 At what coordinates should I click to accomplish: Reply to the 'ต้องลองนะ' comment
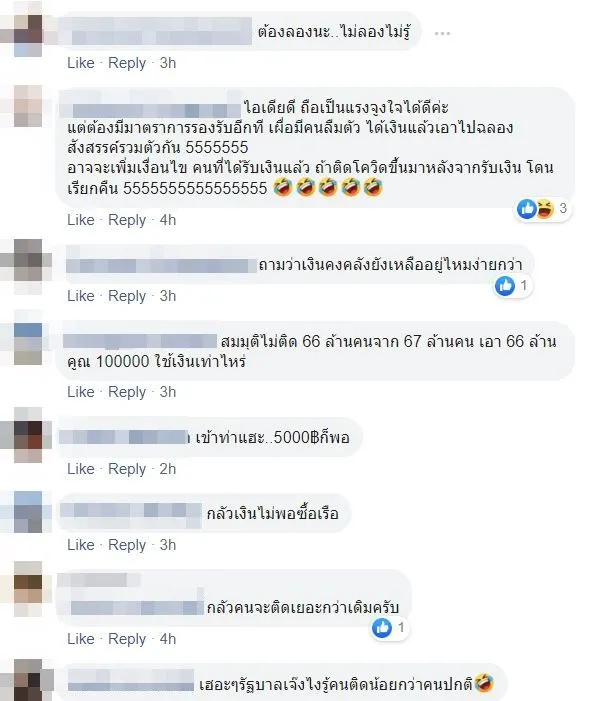[x=127, y=63]
